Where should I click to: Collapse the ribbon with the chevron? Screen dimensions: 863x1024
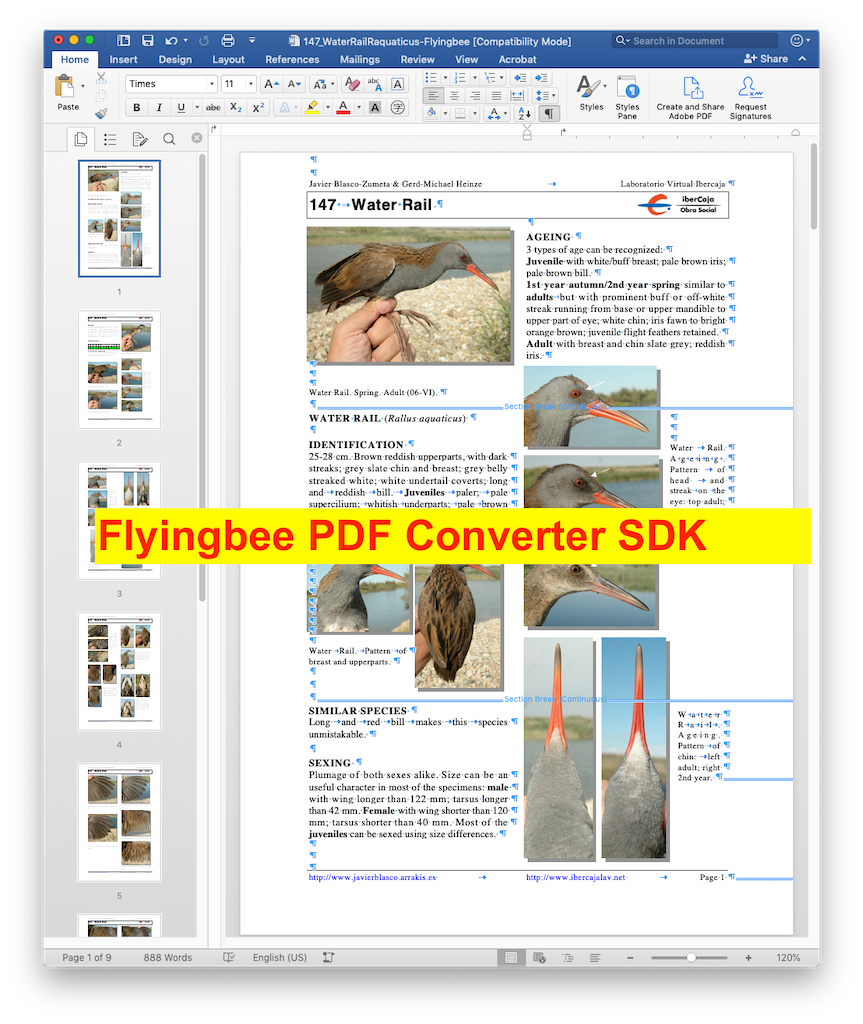pyautogui.click(x=802, y=59)
